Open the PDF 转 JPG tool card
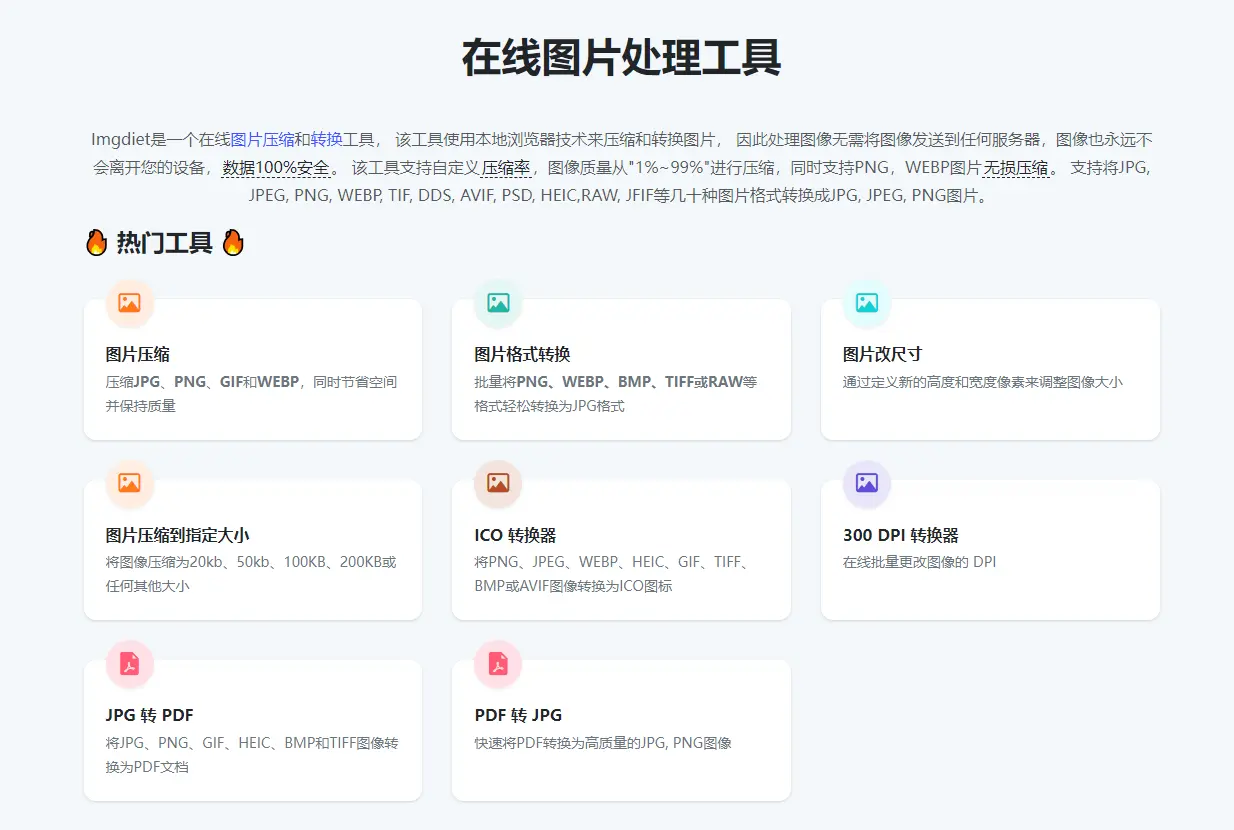 pos(621,730)
